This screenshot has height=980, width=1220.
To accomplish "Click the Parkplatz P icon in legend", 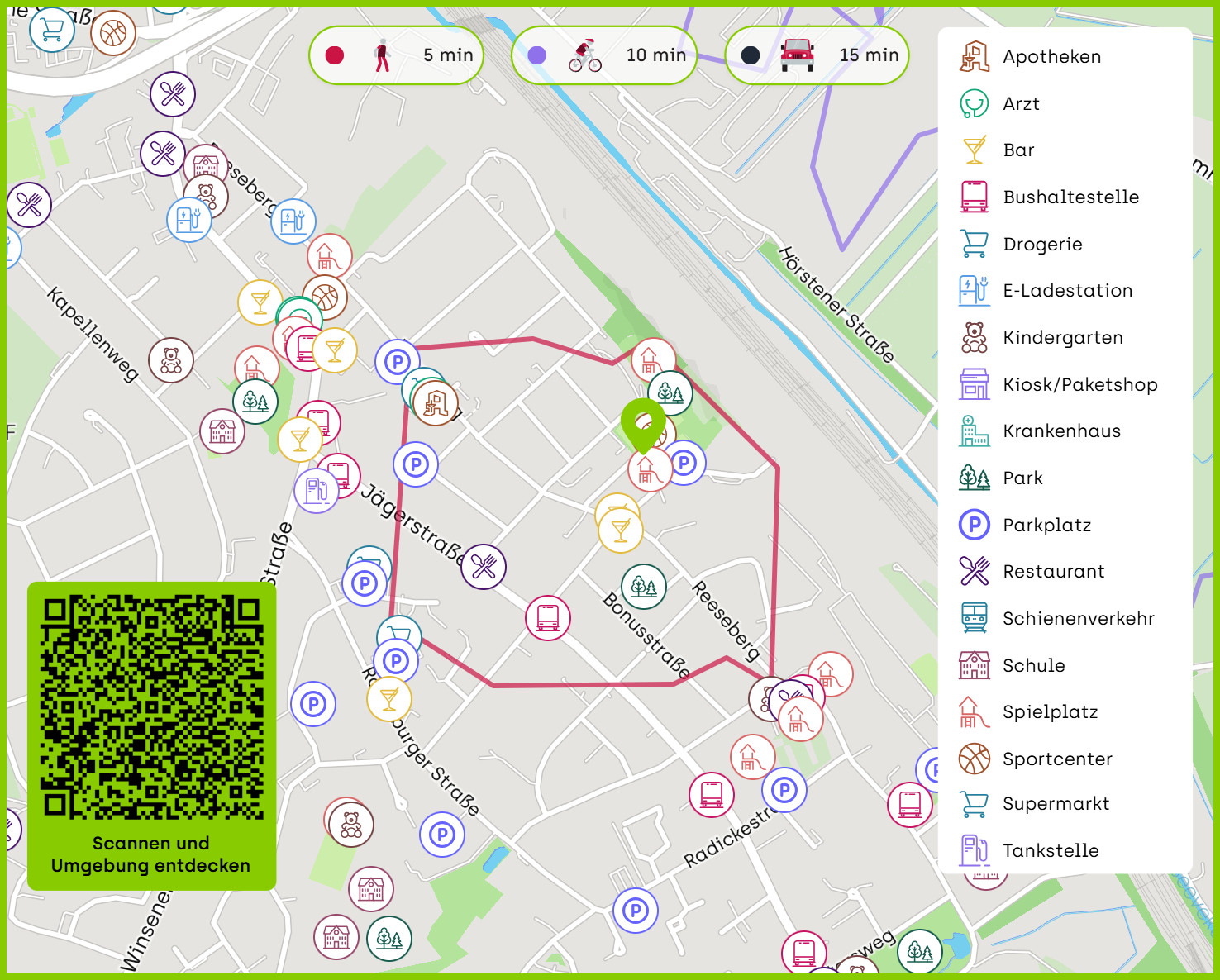I will pos(975,525).
